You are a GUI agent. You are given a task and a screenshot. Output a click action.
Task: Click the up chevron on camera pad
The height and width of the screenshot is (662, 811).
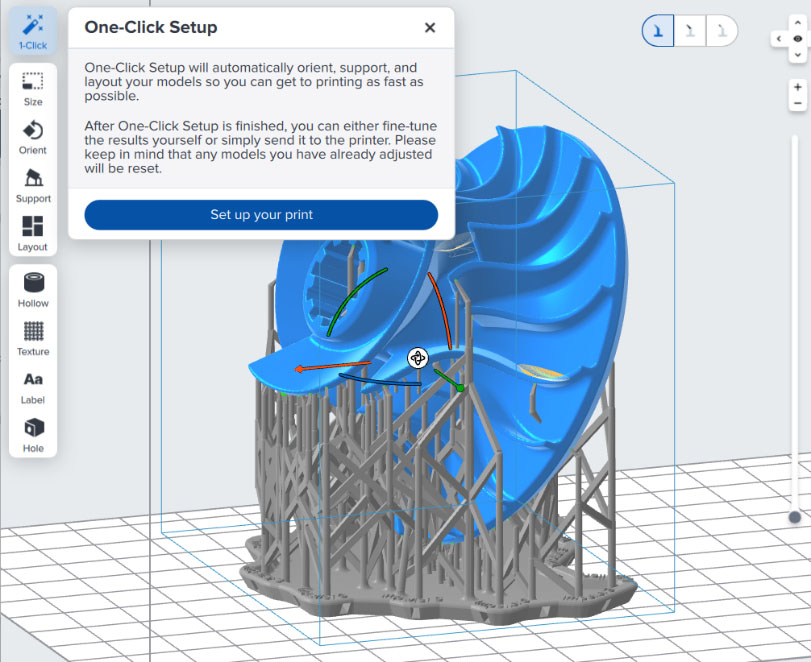(798, 22)
